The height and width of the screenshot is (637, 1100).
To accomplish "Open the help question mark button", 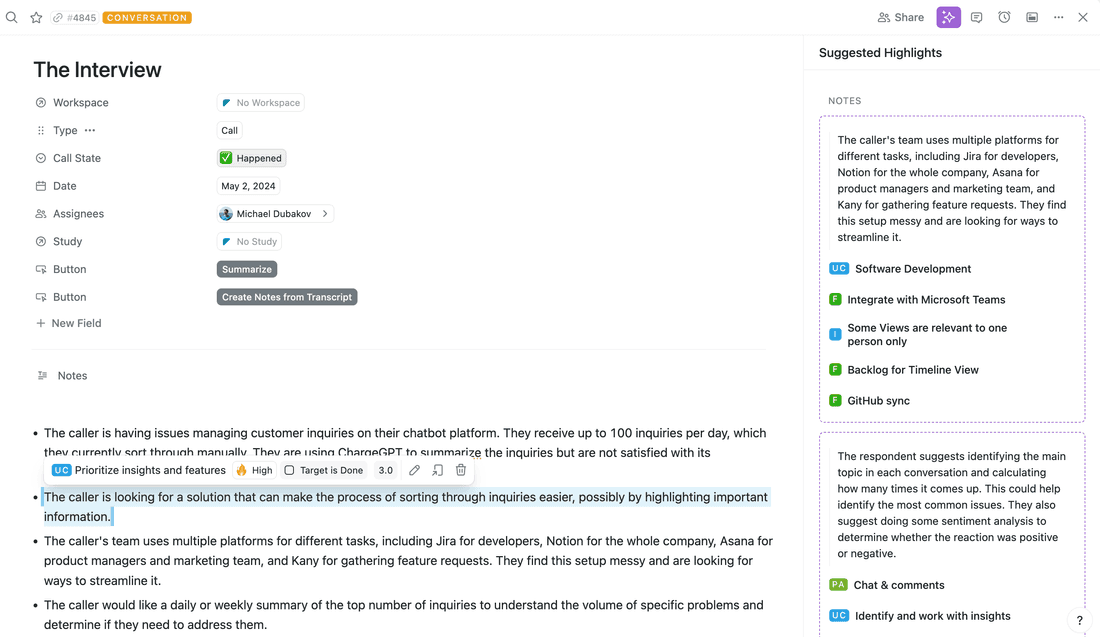I will coord(1079,620).
